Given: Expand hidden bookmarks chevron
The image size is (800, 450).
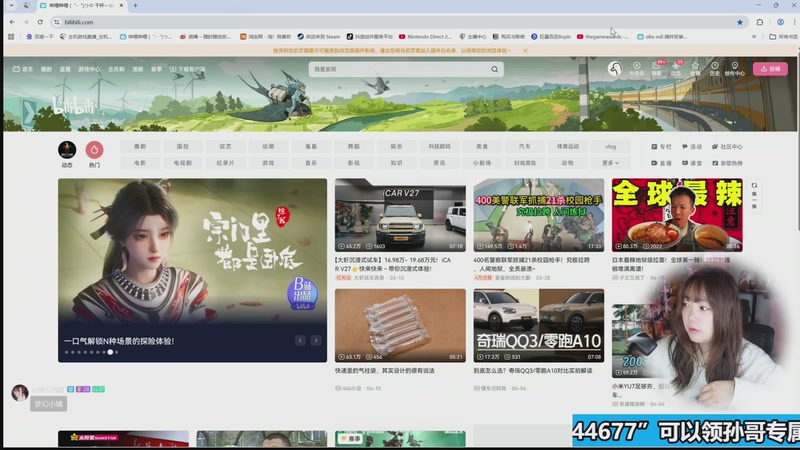Looking at the screenshot, I should (754, 37).
